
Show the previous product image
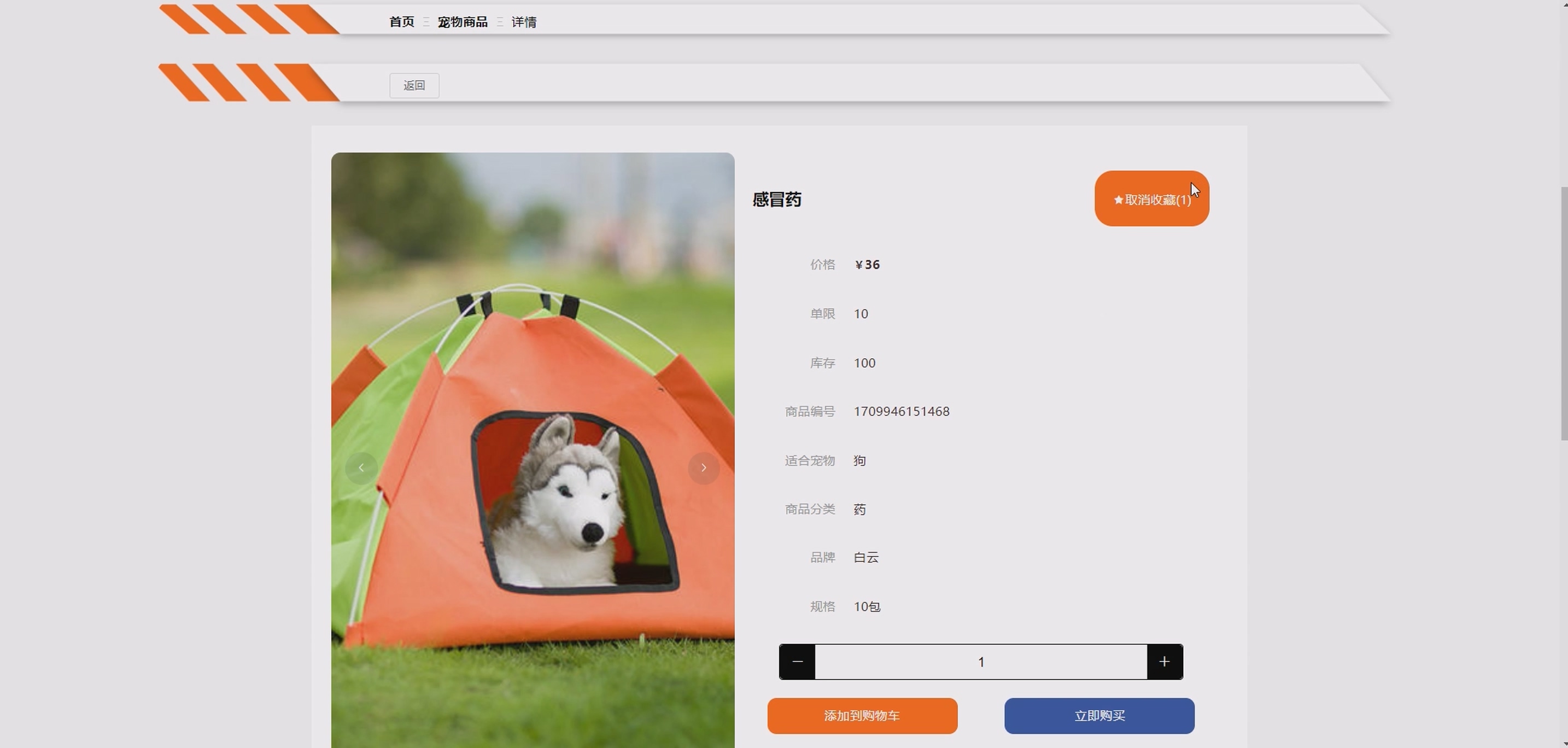[361, 468]
